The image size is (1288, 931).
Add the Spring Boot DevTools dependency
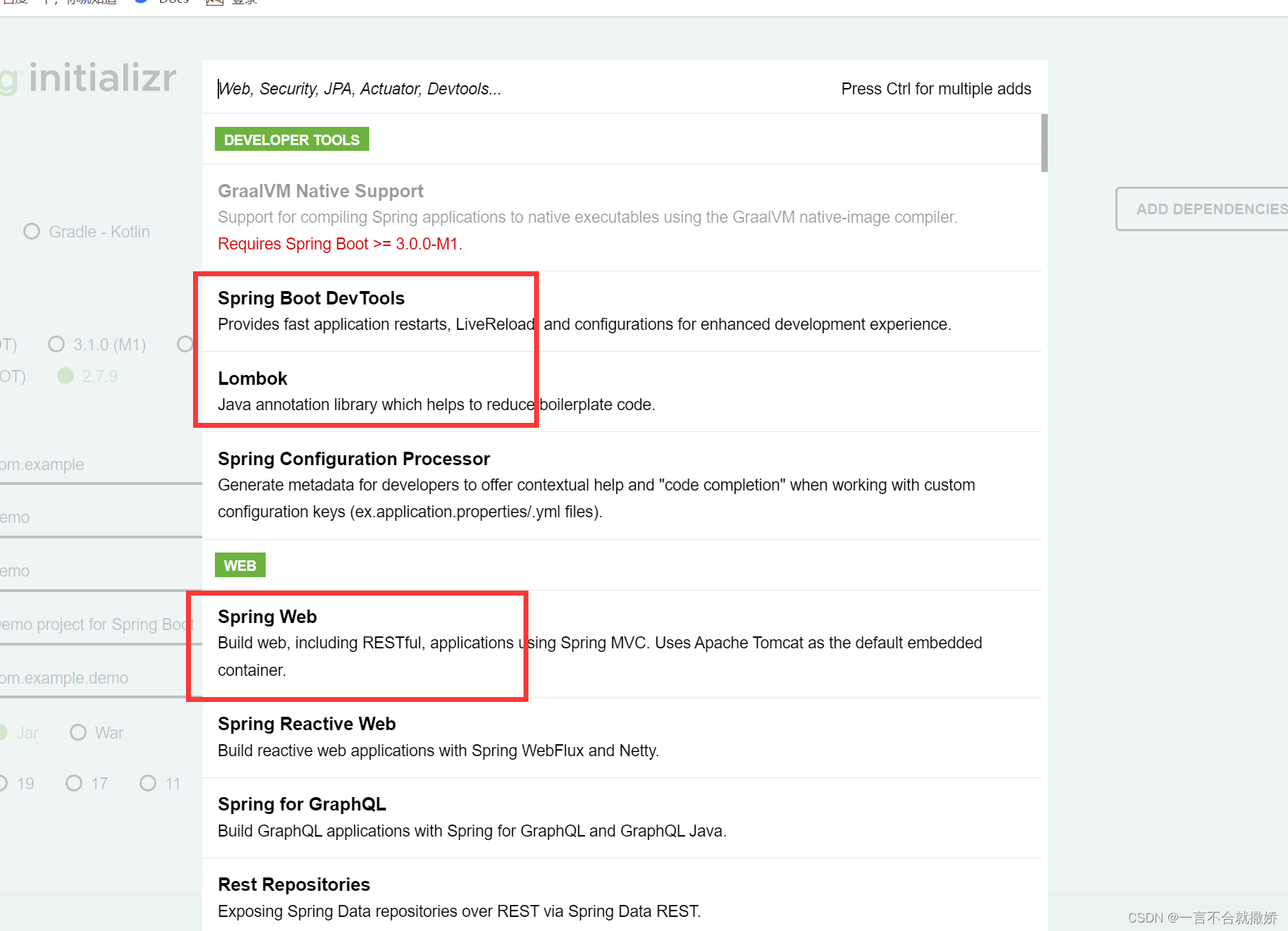pyautogui.click(x=621, y=311)
